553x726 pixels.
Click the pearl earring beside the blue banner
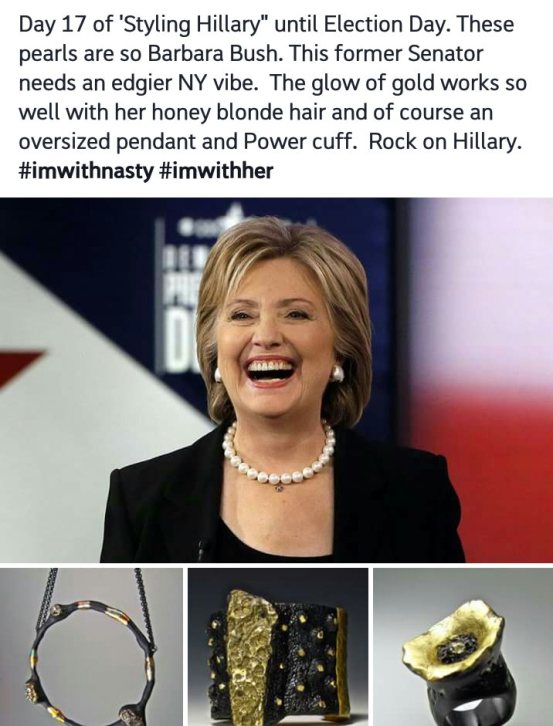[218, 374]
